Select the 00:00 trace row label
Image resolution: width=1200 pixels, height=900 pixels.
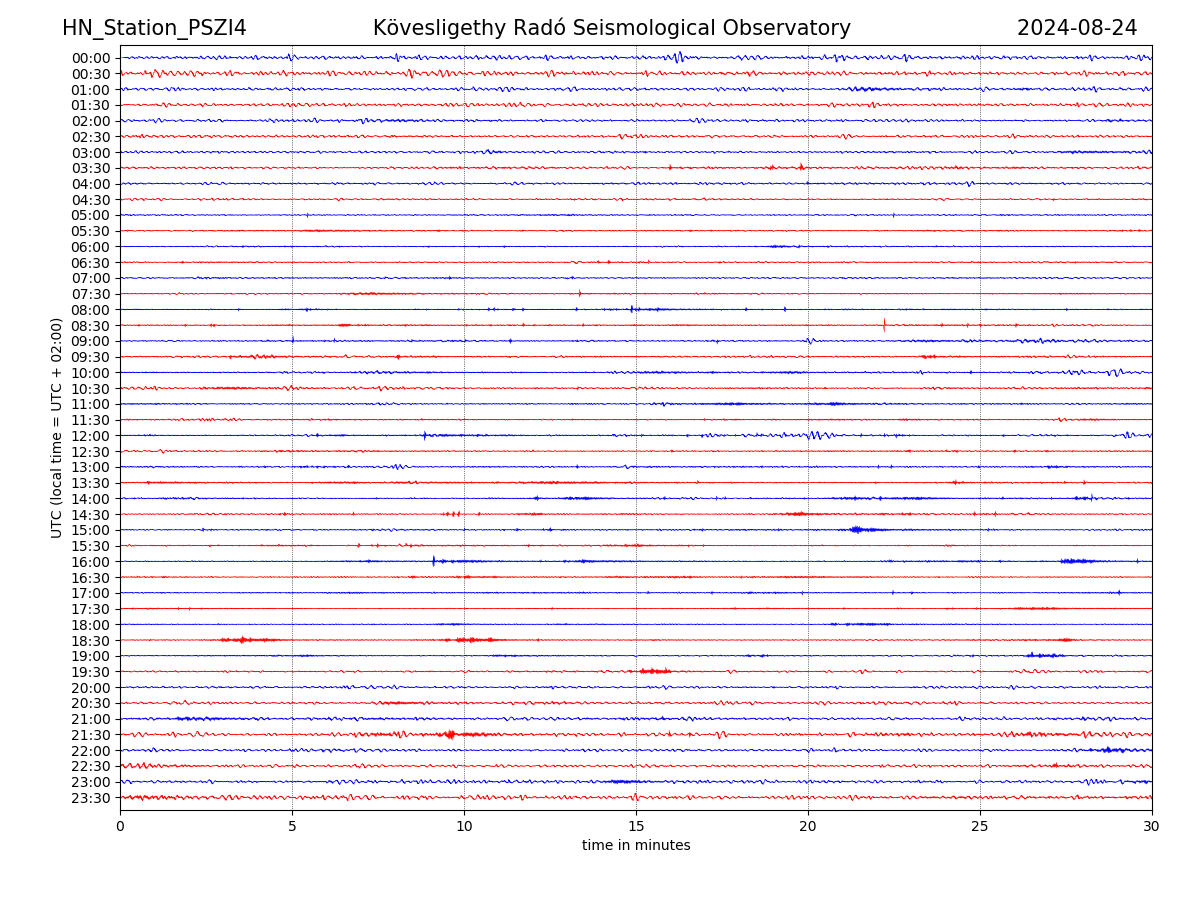click(x=91, y=58)
